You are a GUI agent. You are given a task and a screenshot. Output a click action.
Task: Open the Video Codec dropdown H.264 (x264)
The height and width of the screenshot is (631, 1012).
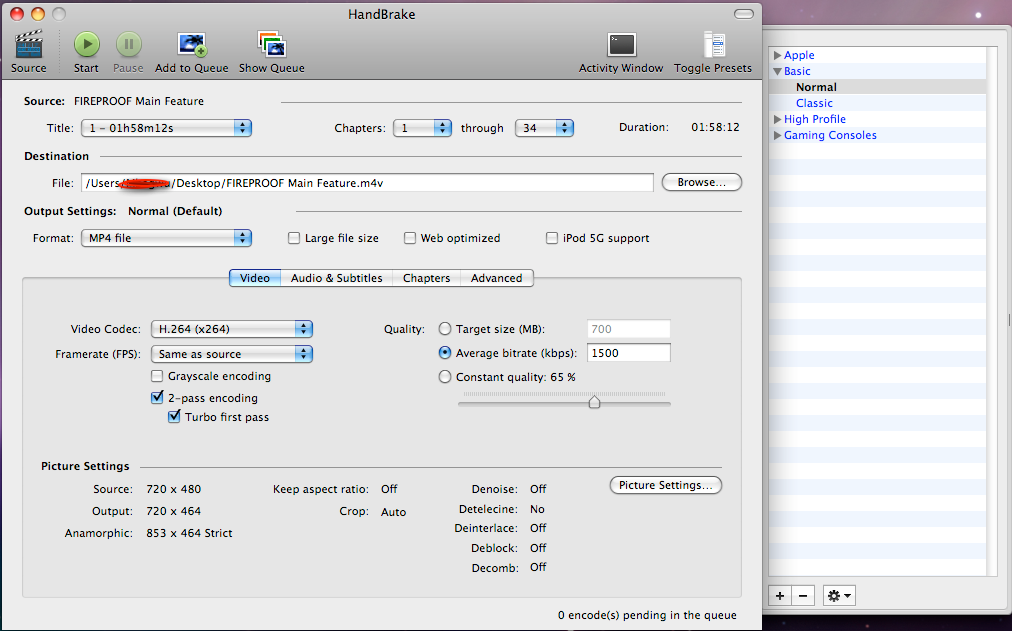point(232,329)
